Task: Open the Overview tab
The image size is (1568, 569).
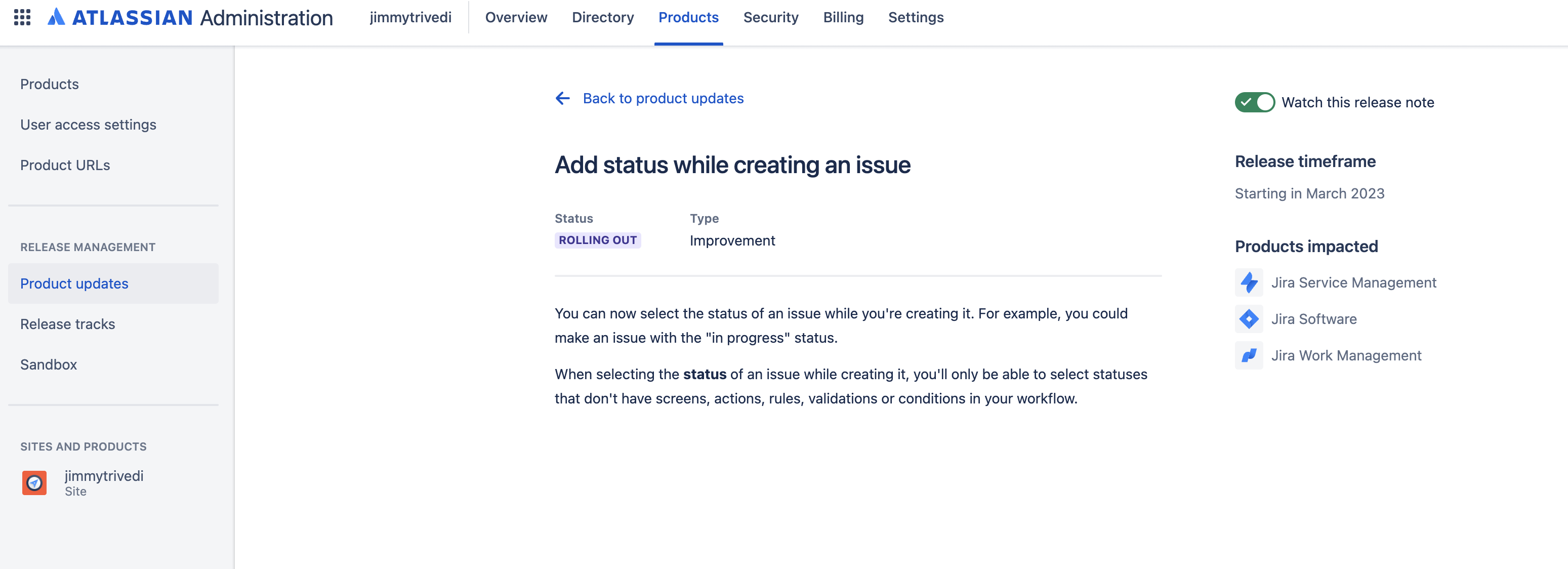Action: point(516,18)
